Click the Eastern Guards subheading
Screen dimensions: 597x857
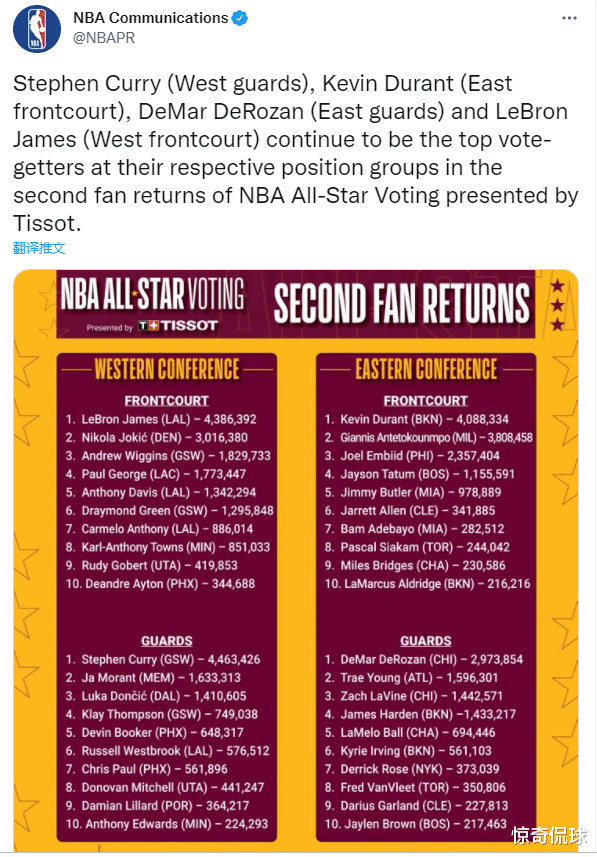pyautogui.click(x=426, y=641)
